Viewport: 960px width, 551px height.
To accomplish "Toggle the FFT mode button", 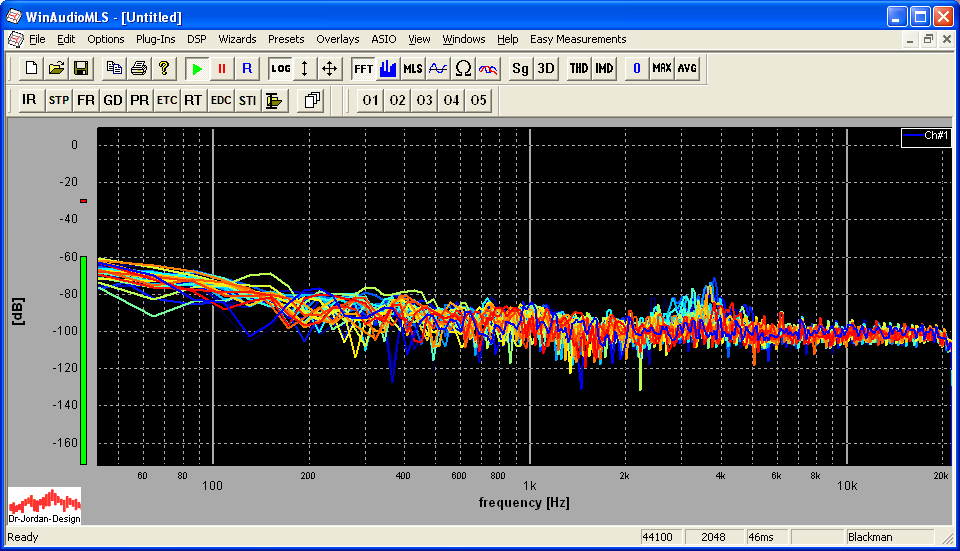I will [362, 69].
